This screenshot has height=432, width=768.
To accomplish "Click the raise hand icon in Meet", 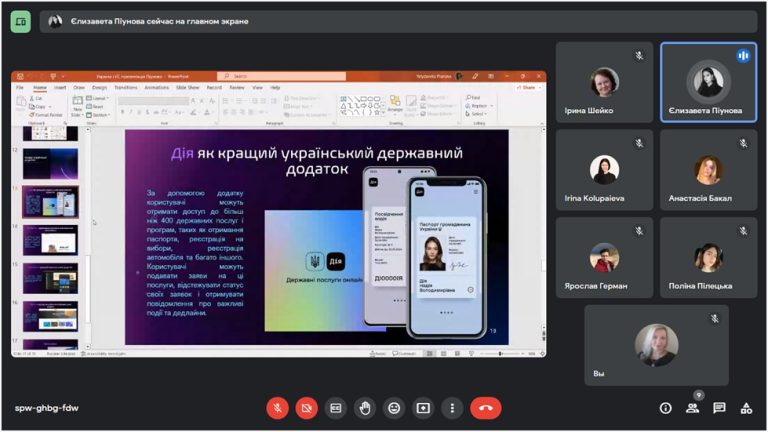I will click(x=365, y=408).
